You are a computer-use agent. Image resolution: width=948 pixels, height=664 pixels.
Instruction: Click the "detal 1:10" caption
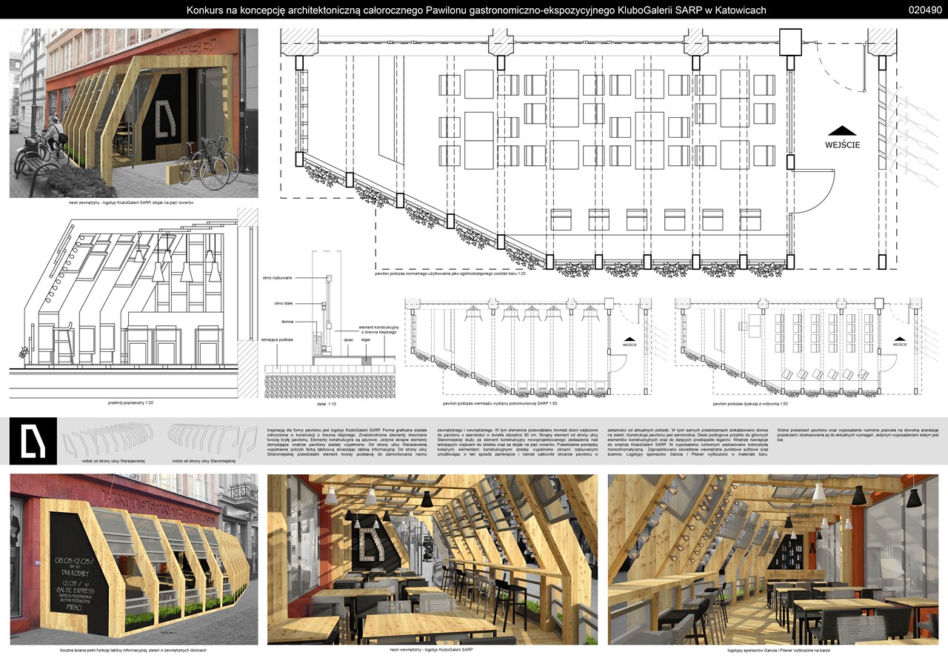tap(325, 403)
